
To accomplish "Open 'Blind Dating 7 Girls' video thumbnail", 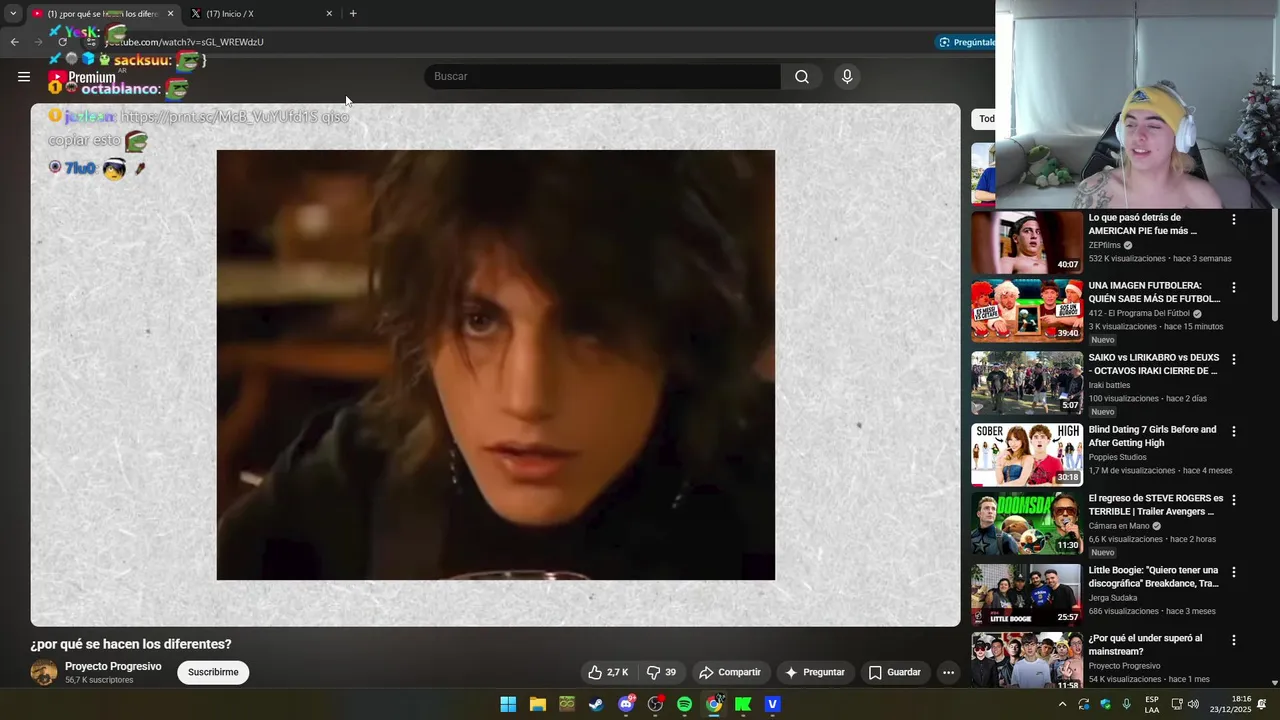I will (x=1027, y=455).
